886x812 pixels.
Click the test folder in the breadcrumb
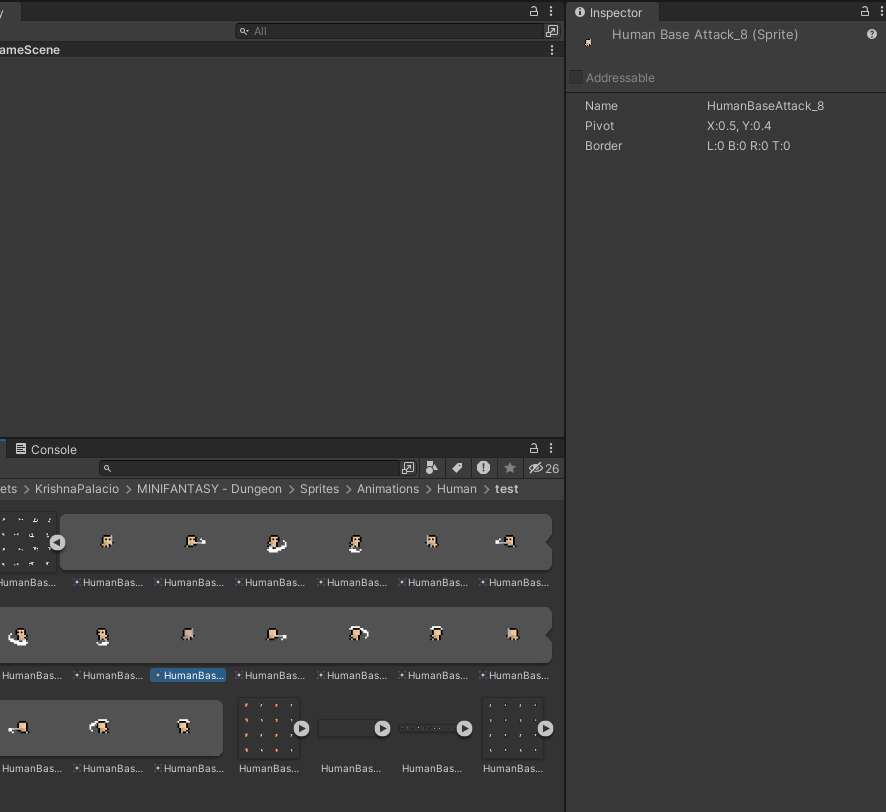(506, 489)
